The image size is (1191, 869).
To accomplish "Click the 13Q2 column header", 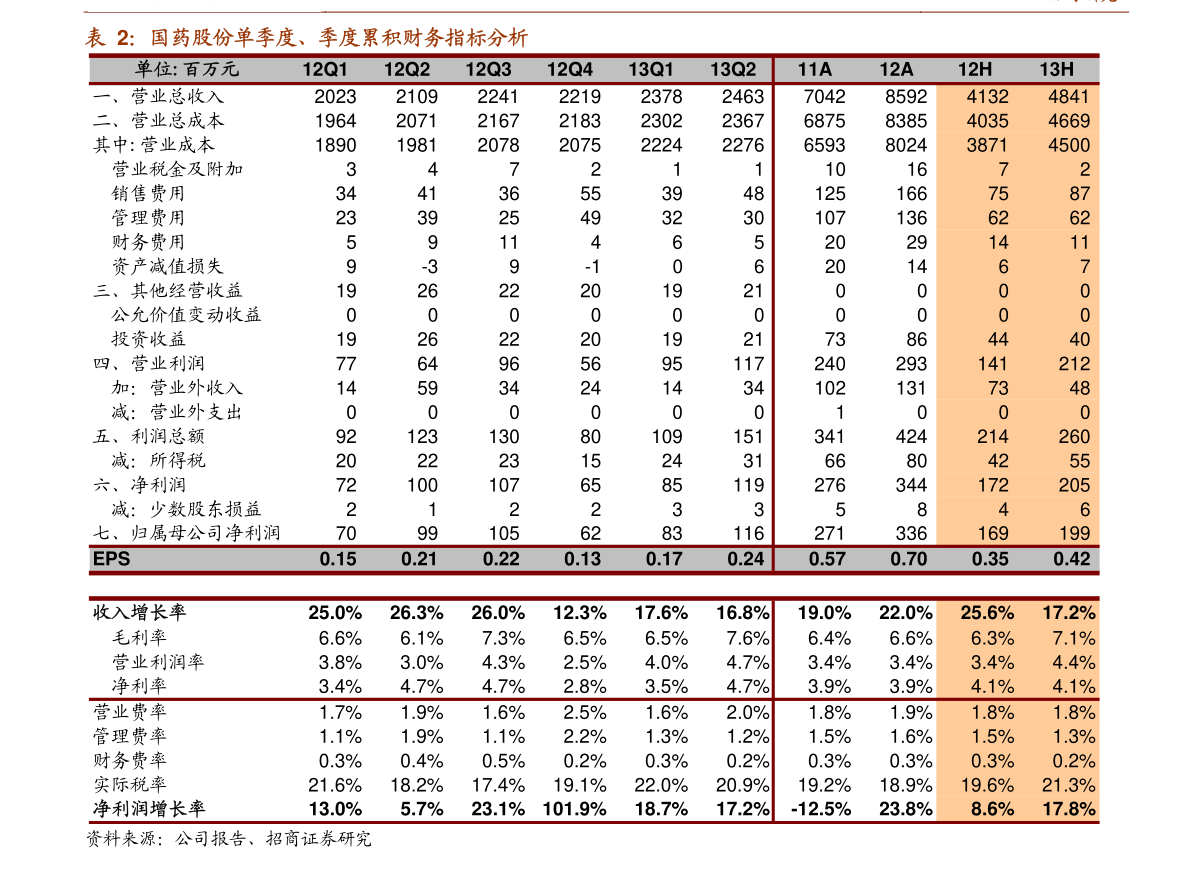I will [x=733, y=69].
